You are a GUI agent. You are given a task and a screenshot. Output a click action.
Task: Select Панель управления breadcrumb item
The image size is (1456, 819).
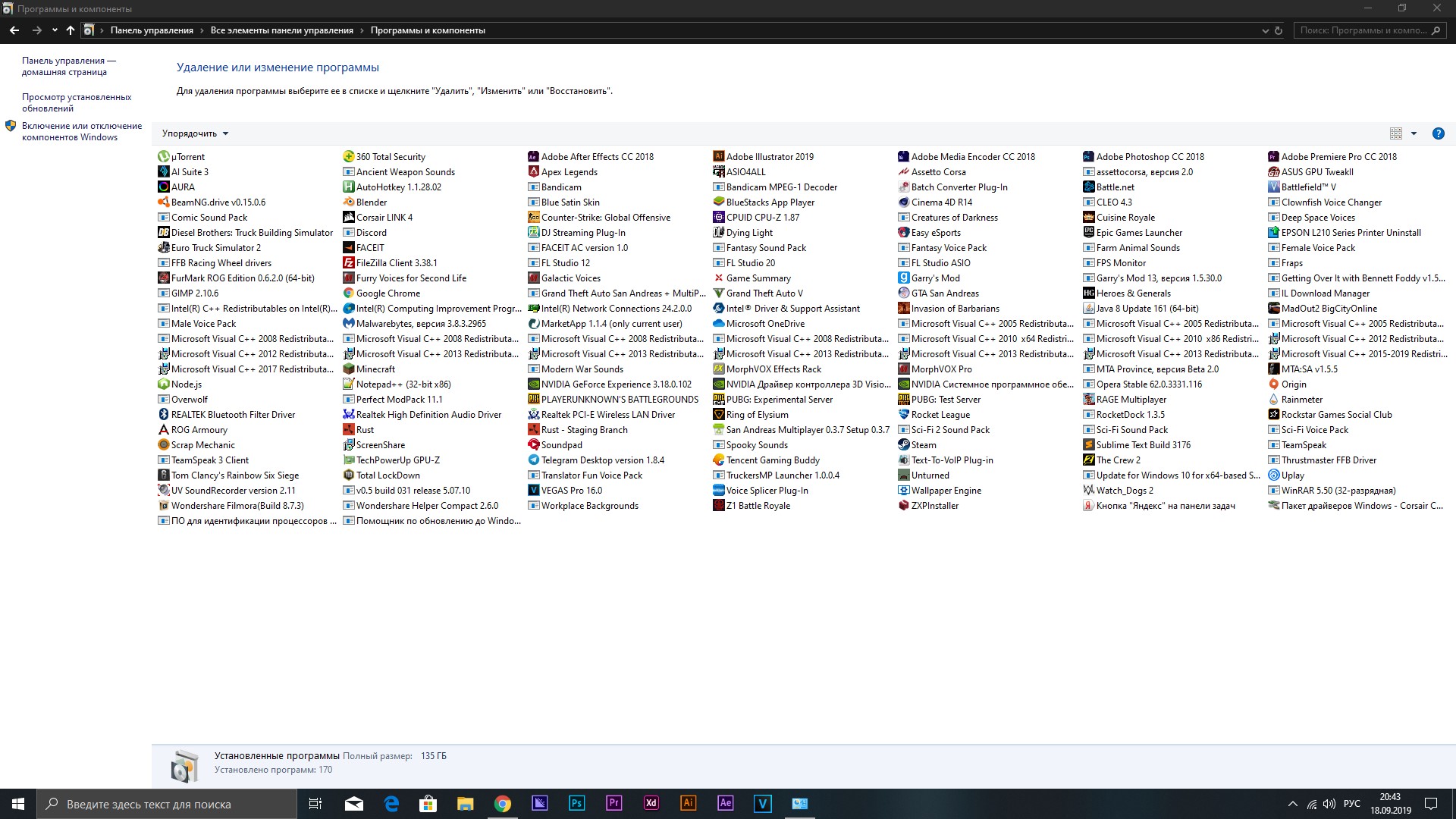click(x=151, y=30)
